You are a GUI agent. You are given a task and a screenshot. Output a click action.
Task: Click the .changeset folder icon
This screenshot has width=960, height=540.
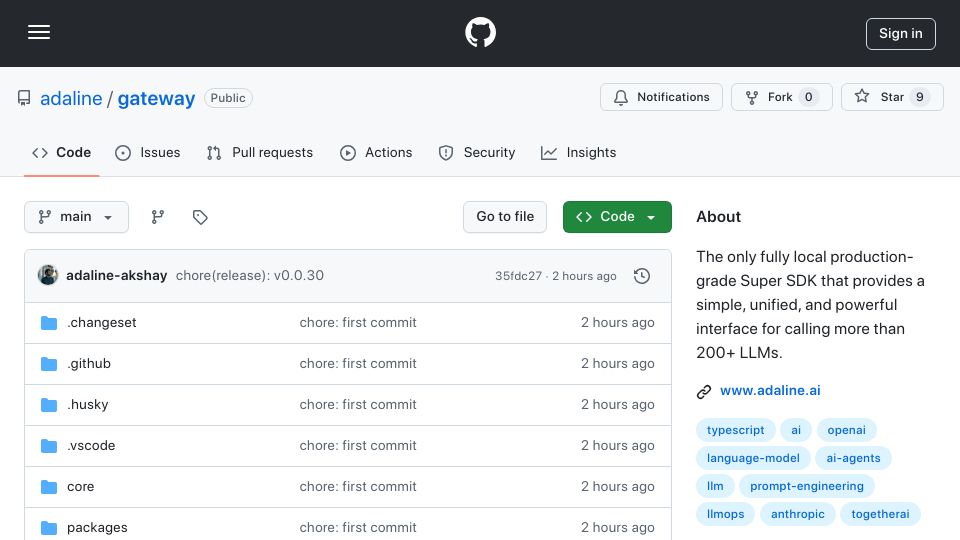tap(49, 323)
